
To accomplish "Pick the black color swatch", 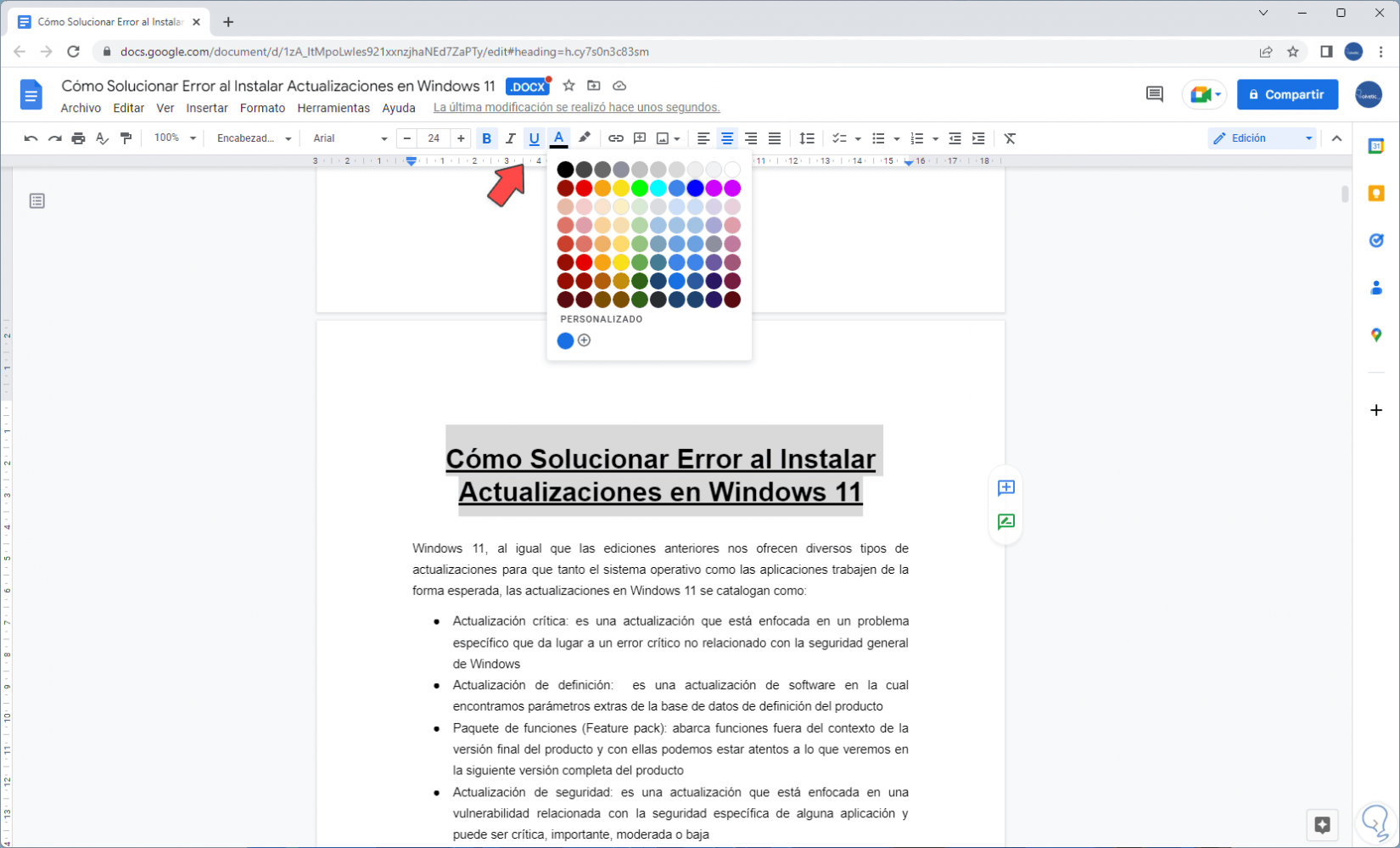I will click(x=565, y=170).
